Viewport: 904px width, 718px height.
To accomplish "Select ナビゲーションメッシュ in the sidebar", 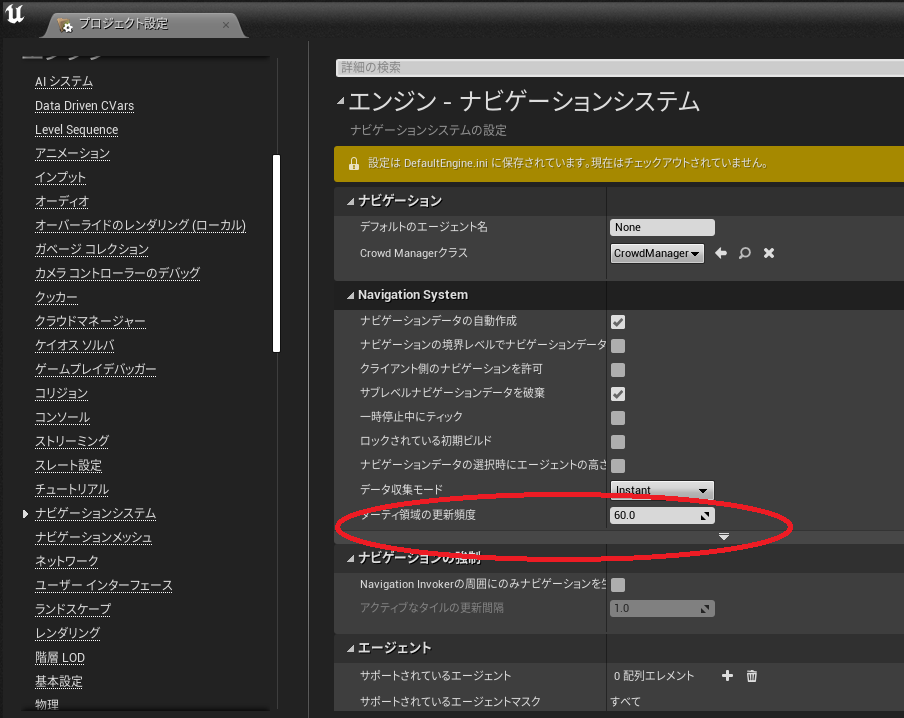I will tap(93, 538).
